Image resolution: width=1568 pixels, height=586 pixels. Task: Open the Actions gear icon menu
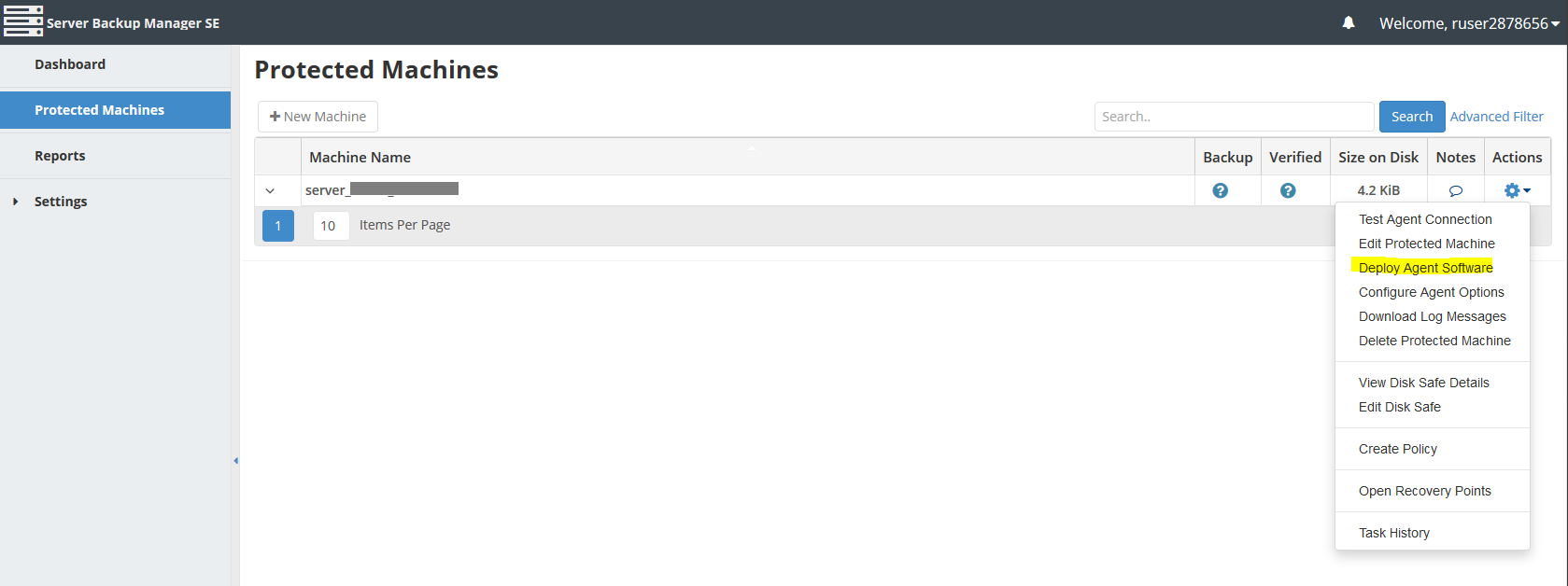(x=1517, y=190)
